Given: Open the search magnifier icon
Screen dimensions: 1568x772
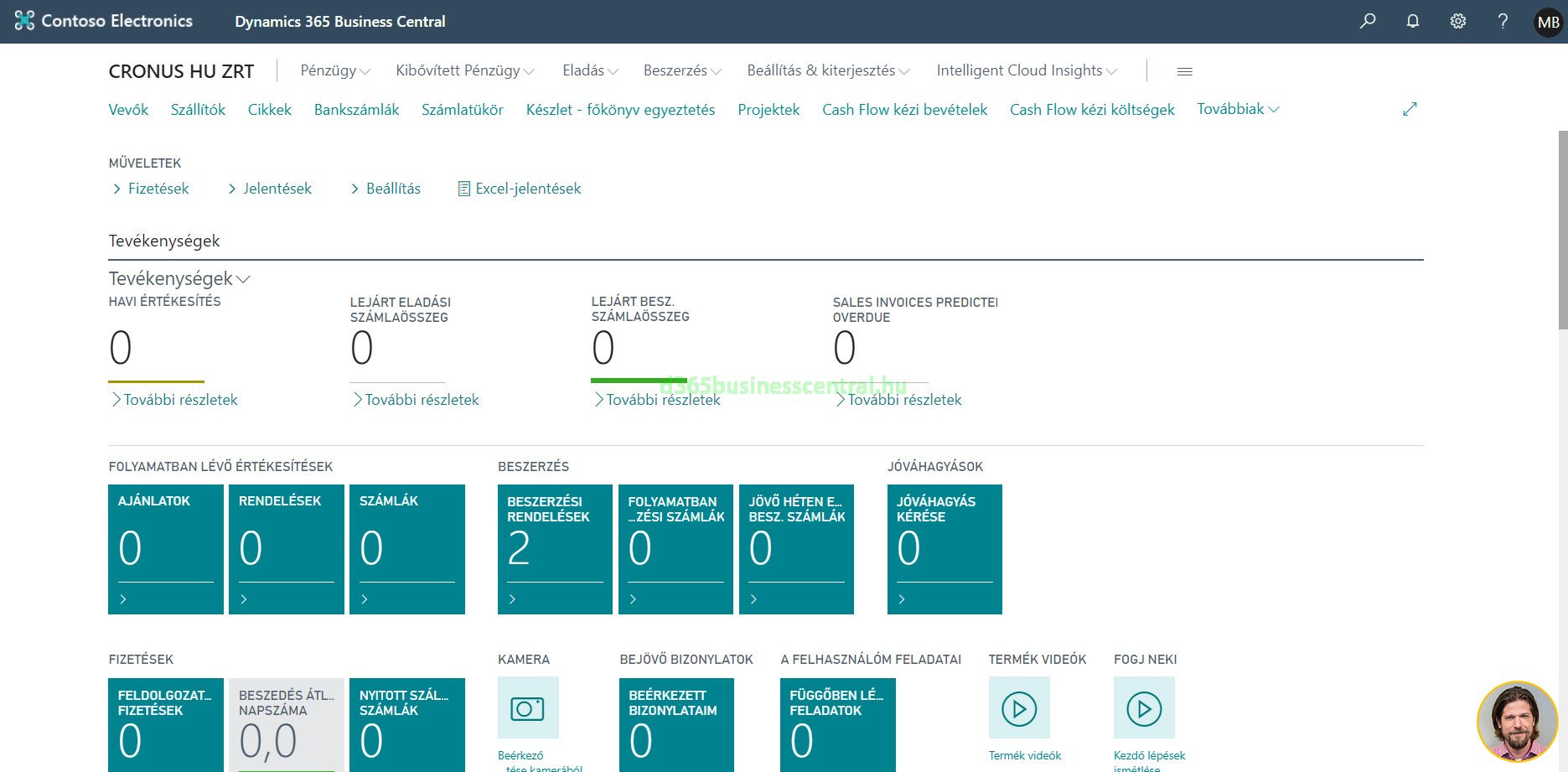Looking at the screenshot, I should pyautogui.click(x=1368, y=21).
